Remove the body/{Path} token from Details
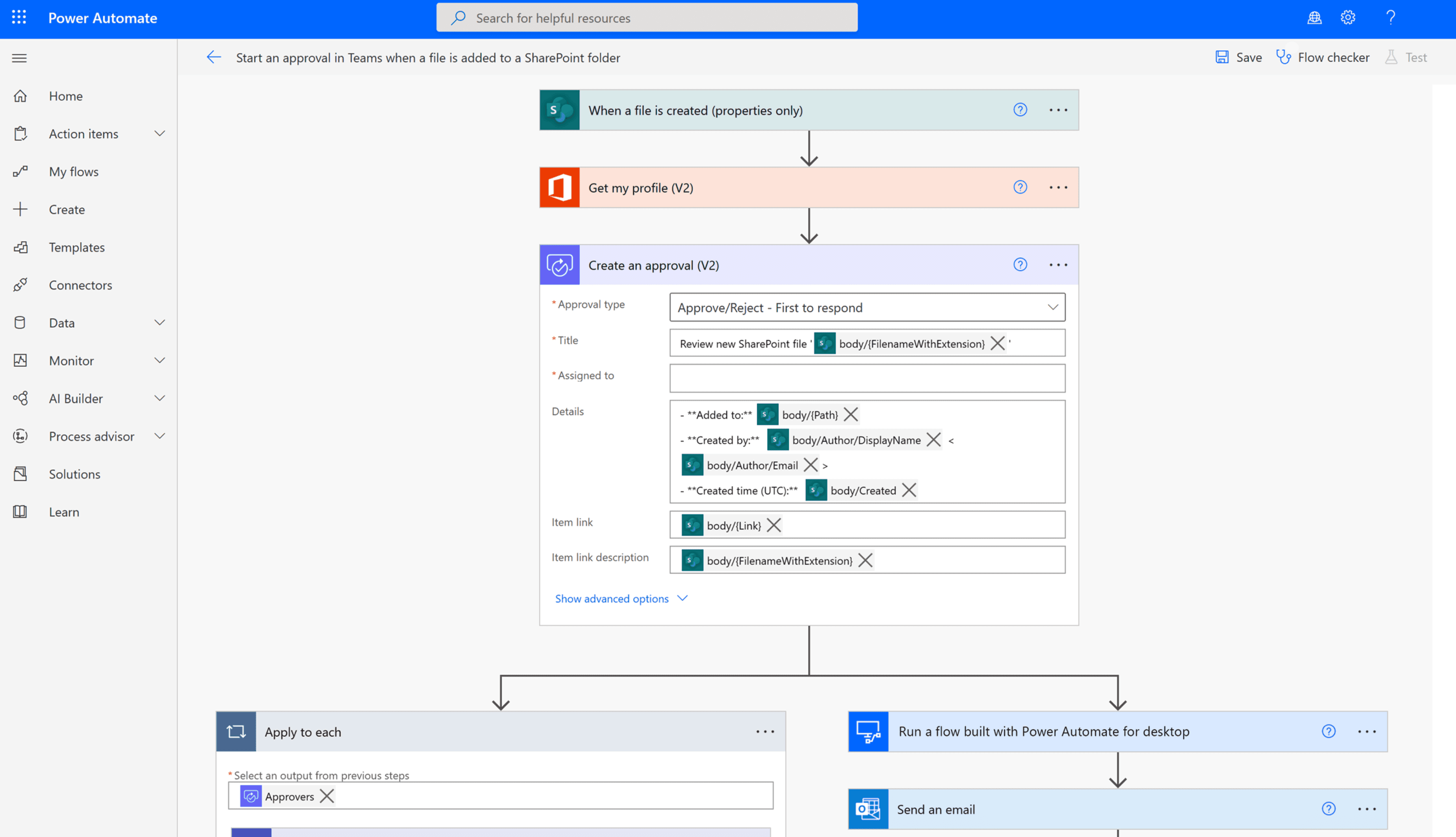 pyautogui.click(x=851, y=414)
